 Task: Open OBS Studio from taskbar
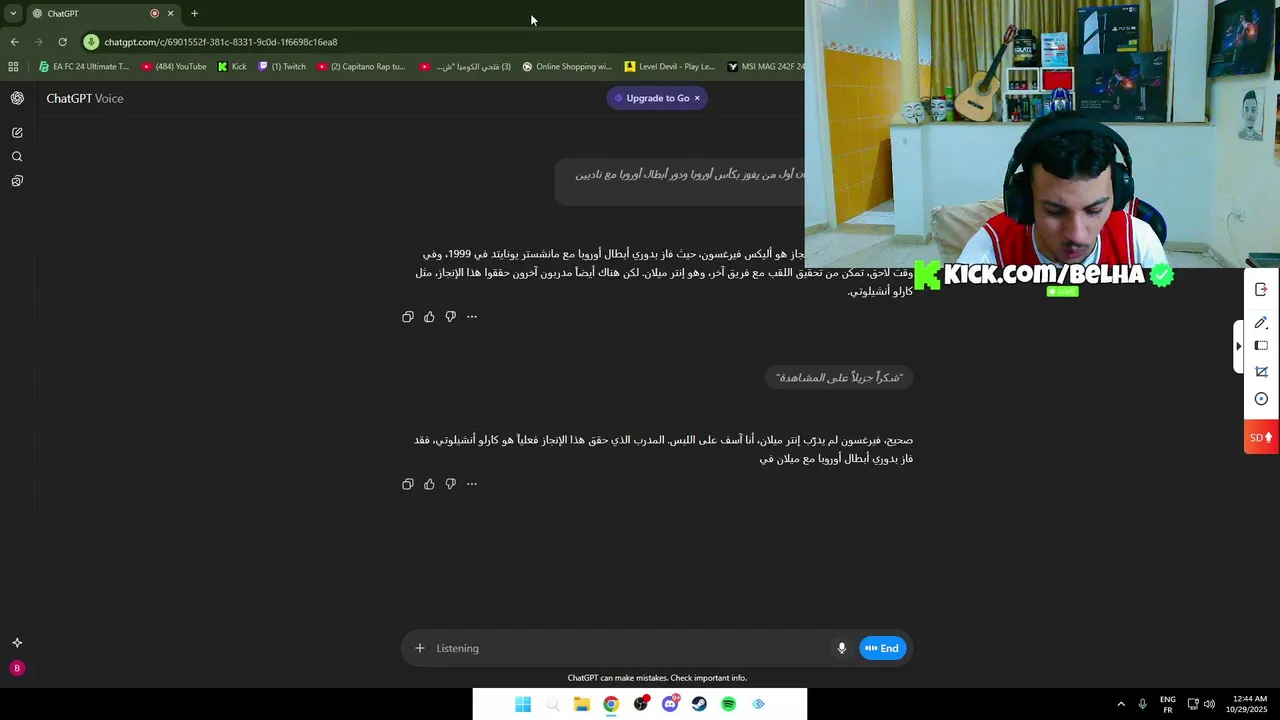[641, 704]
